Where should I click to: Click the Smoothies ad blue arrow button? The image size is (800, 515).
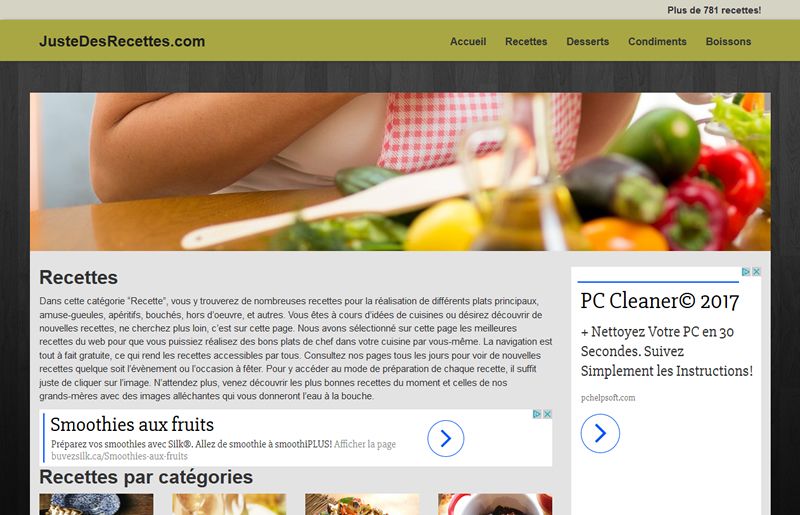point(445,438)
